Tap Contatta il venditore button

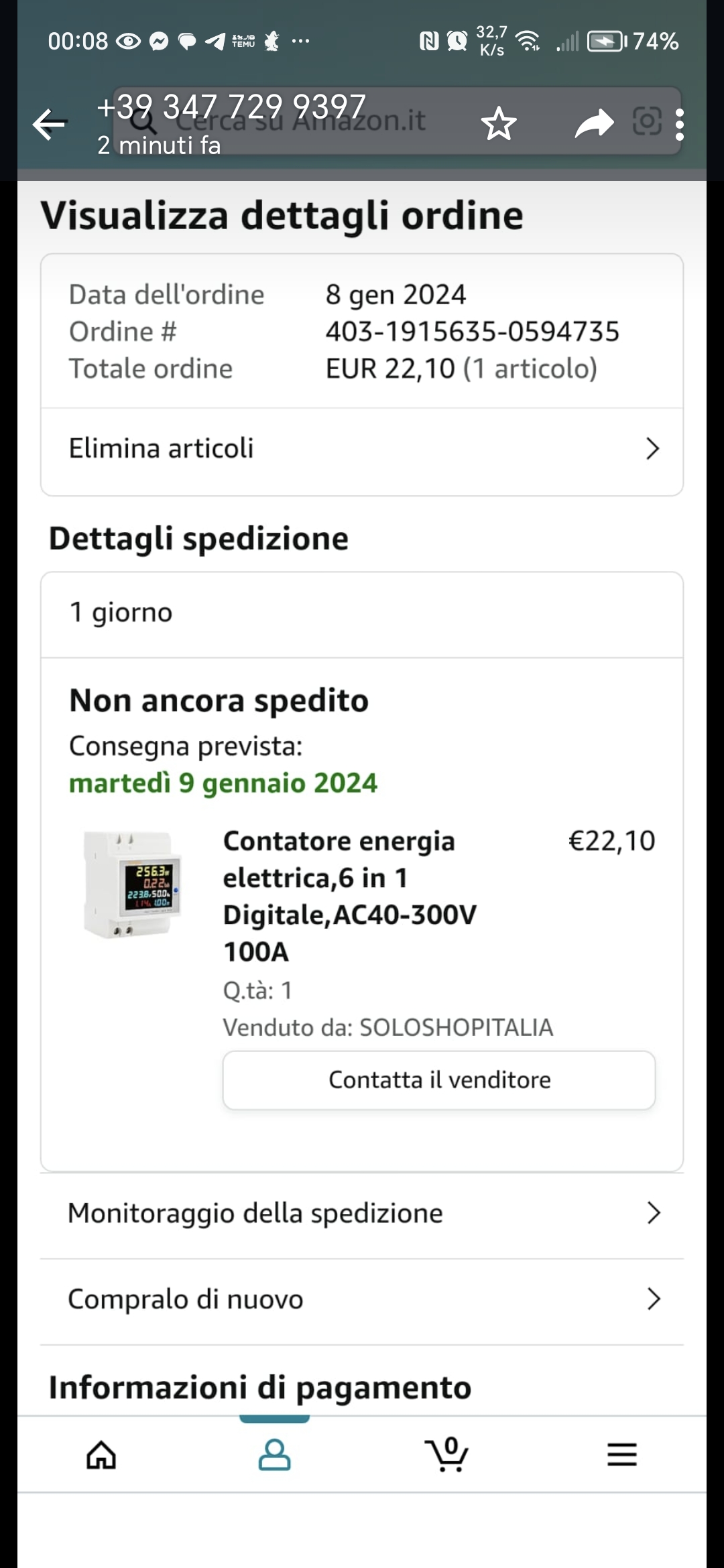439,1080
